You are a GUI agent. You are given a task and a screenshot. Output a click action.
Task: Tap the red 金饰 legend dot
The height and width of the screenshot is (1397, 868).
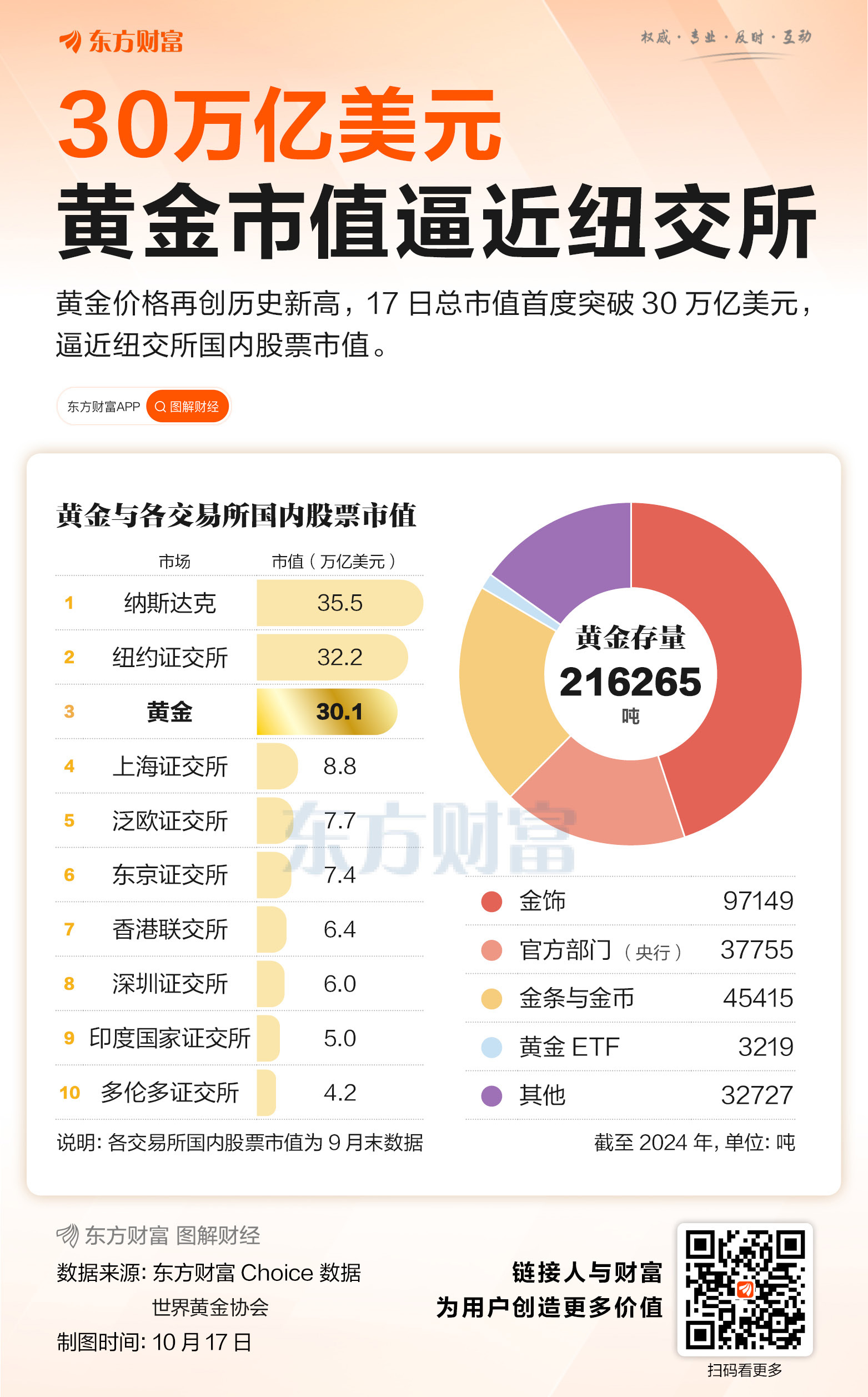pyautogui.click(x=491, y=901)
